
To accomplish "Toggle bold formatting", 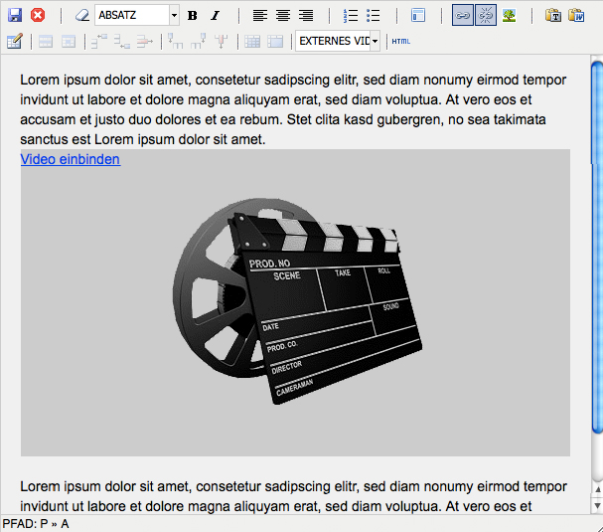I will (x=192, y=15).
